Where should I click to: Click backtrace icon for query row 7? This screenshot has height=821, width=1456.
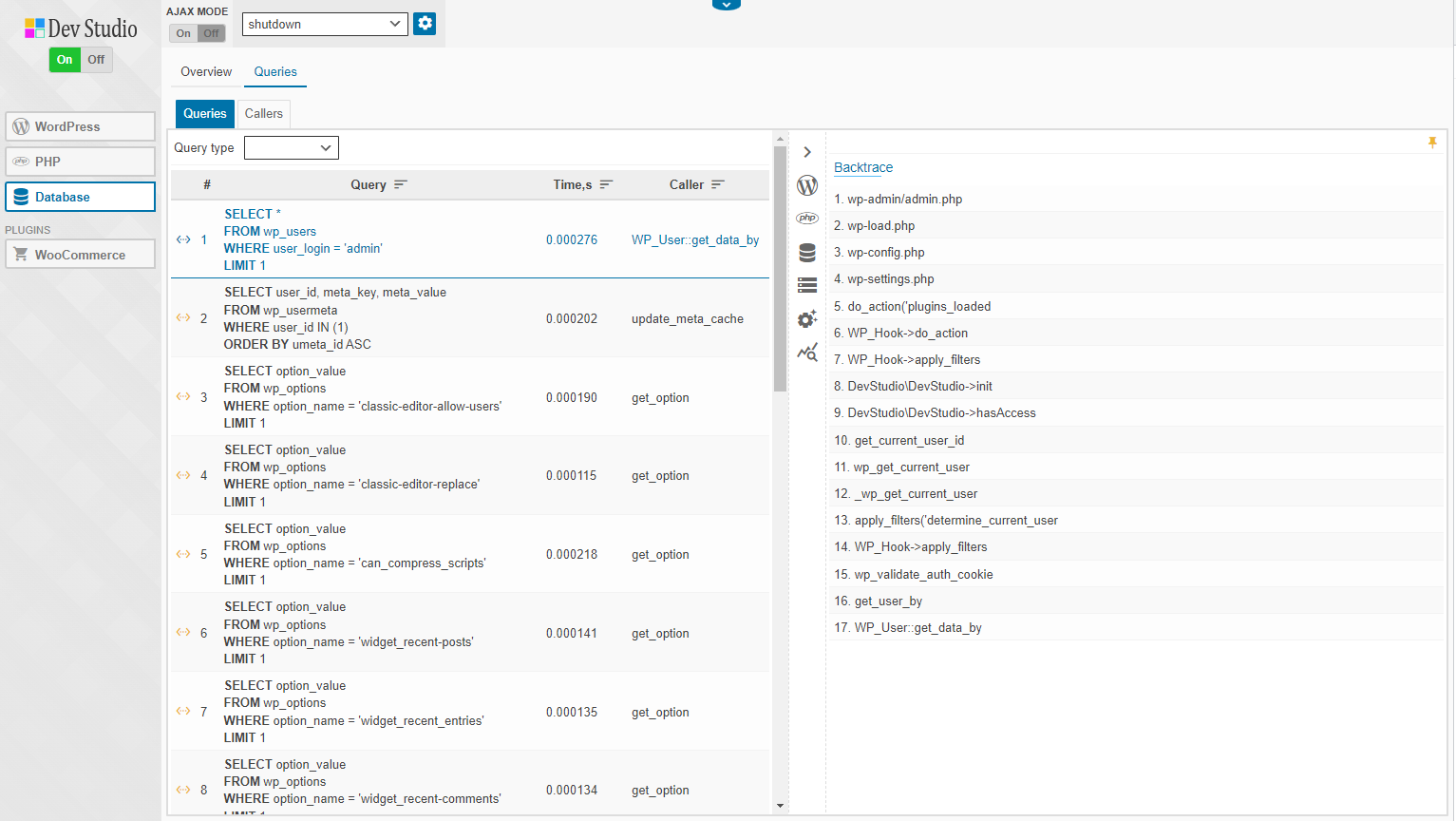pyautogui.click(x=183, y=711)
